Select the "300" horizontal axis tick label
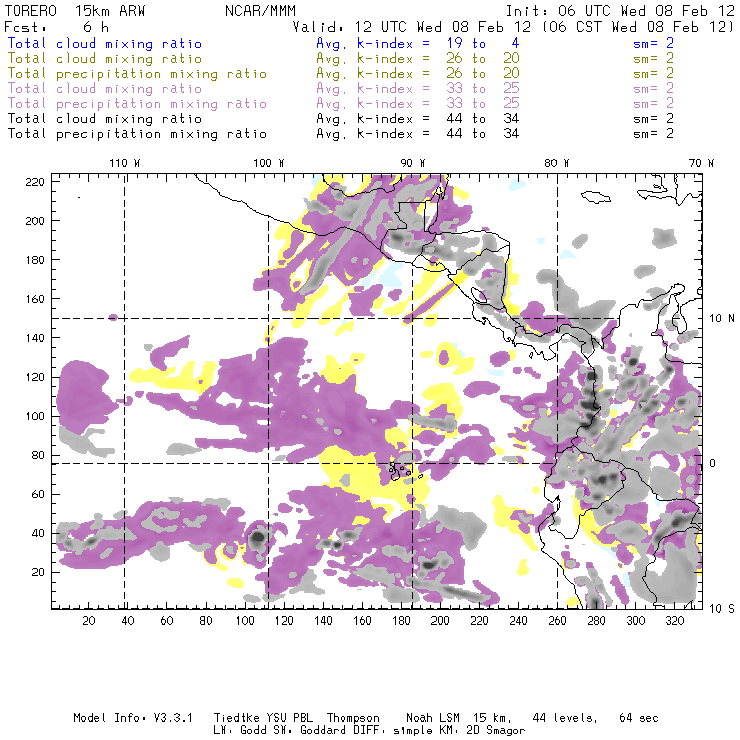Viewport: 740px width, 740px height. [x=636, y=621]
